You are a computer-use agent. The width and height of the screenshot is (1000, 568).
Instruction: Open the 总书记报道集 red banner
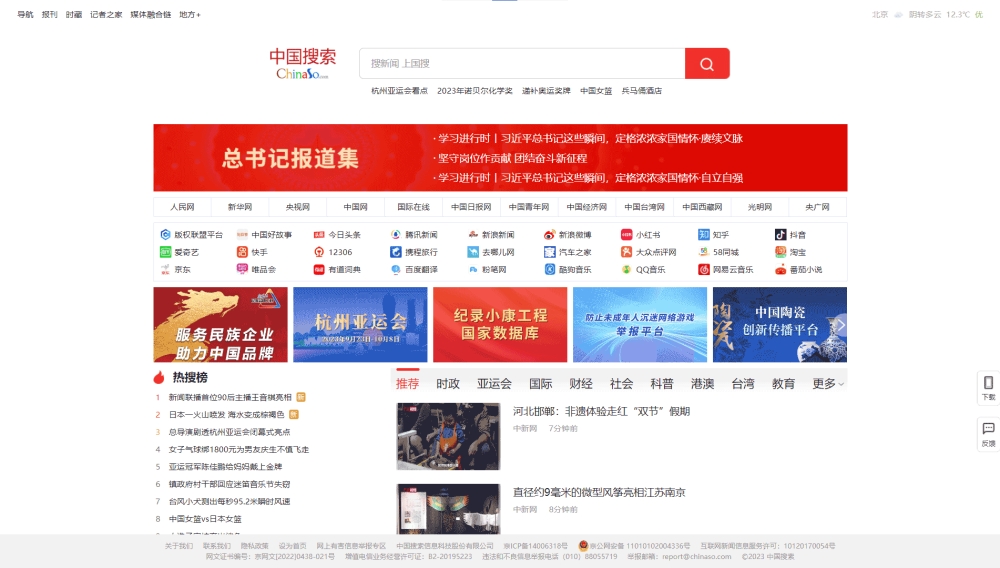tap(500, 157)
